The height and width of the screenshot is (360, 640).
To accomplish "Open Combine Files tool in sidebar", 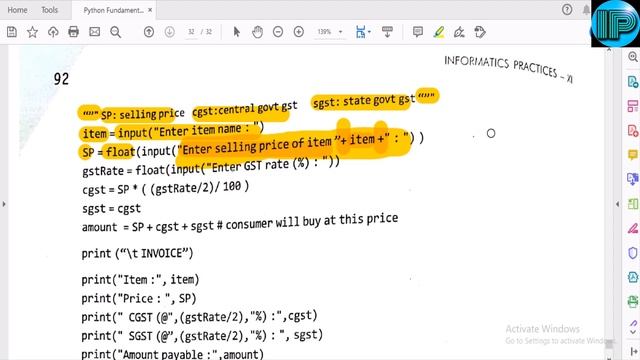I will click(x=633, y=179).
